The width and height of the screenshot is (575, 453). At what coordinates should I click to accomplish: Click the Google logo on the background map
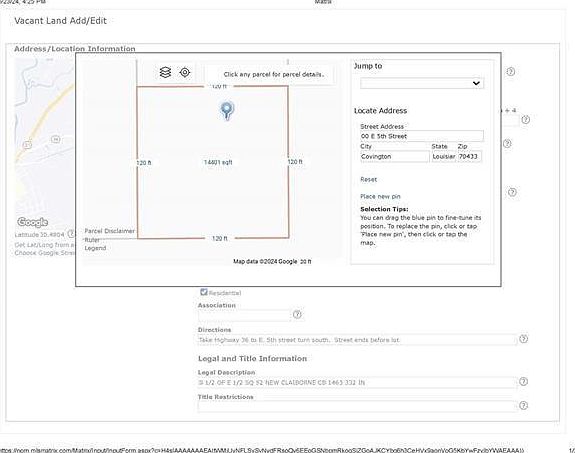click(x=33, y=222)
